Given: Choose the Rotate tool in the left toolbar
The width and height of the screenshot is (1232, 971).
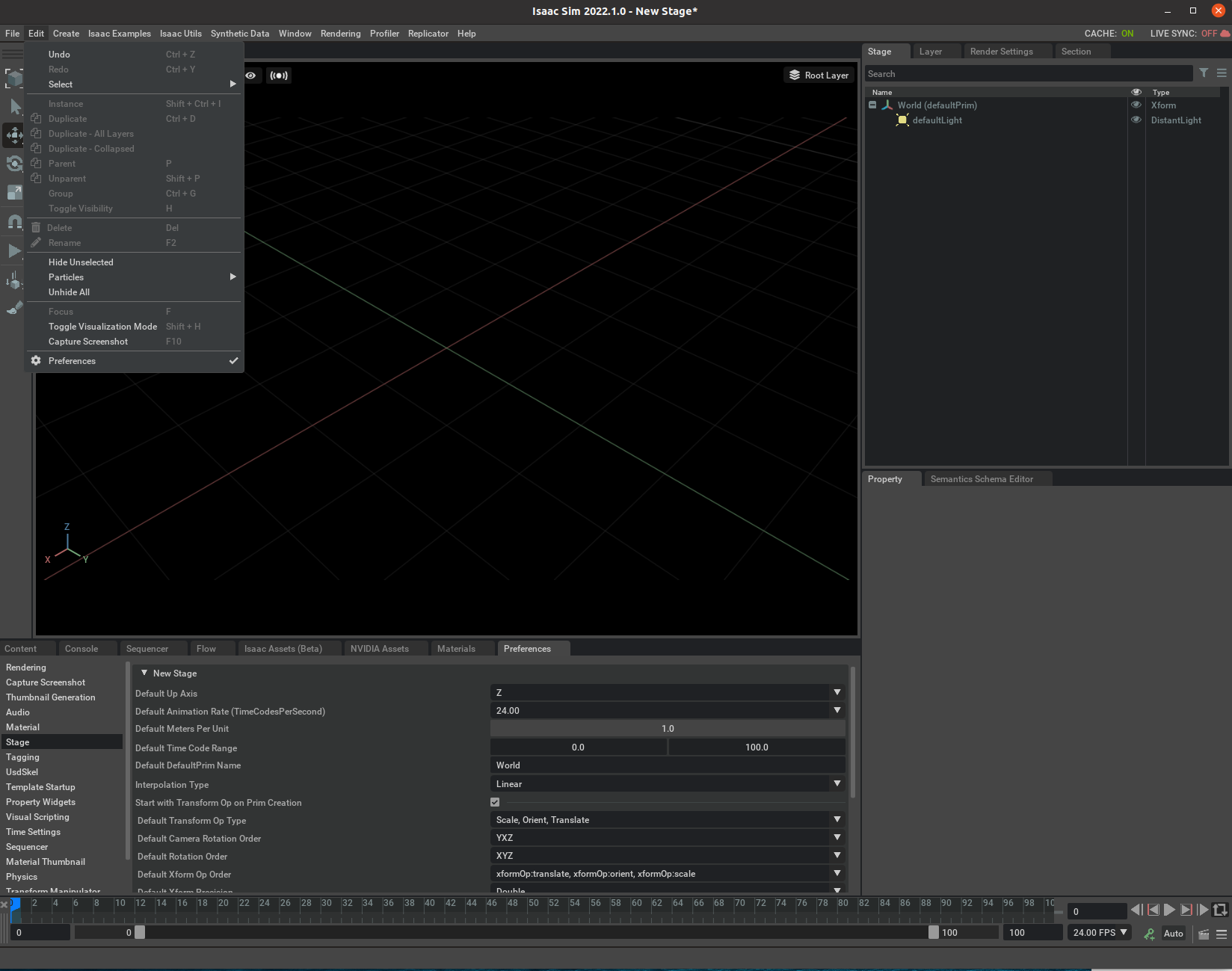Looking at the screenshot, I should tap(13, 164).
